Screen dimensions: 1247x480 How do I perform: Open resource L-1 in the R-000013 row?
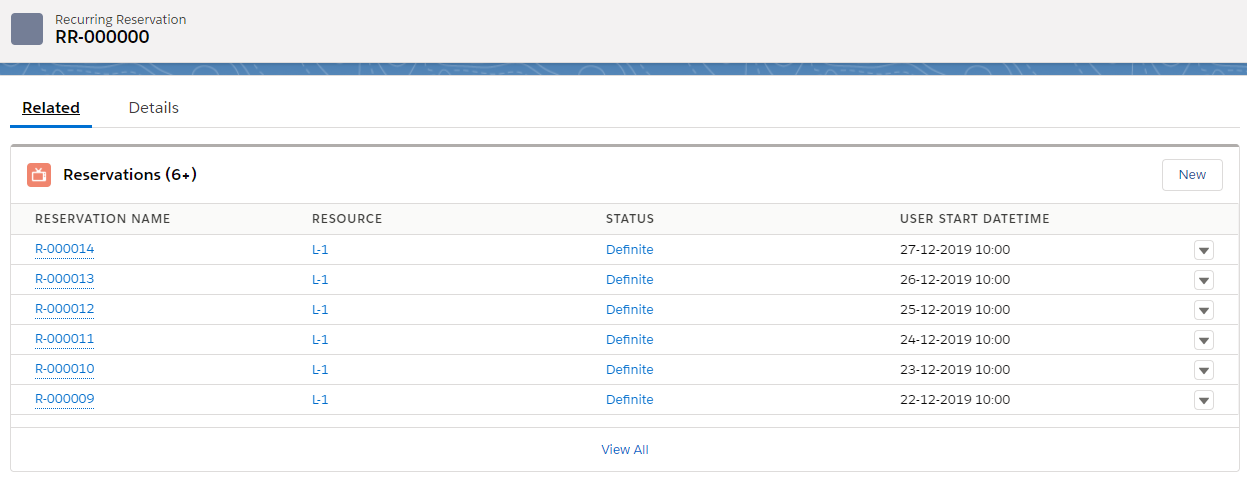pyautogui.click(x=320, y=280)
